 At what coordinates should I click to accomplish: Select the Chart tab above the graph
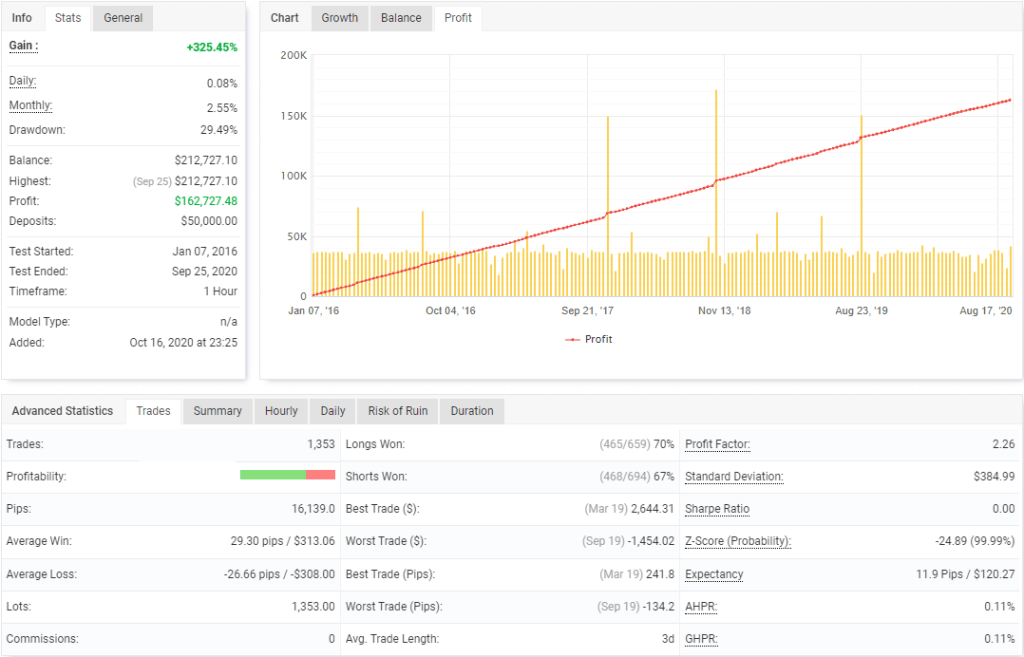(285, 18)
